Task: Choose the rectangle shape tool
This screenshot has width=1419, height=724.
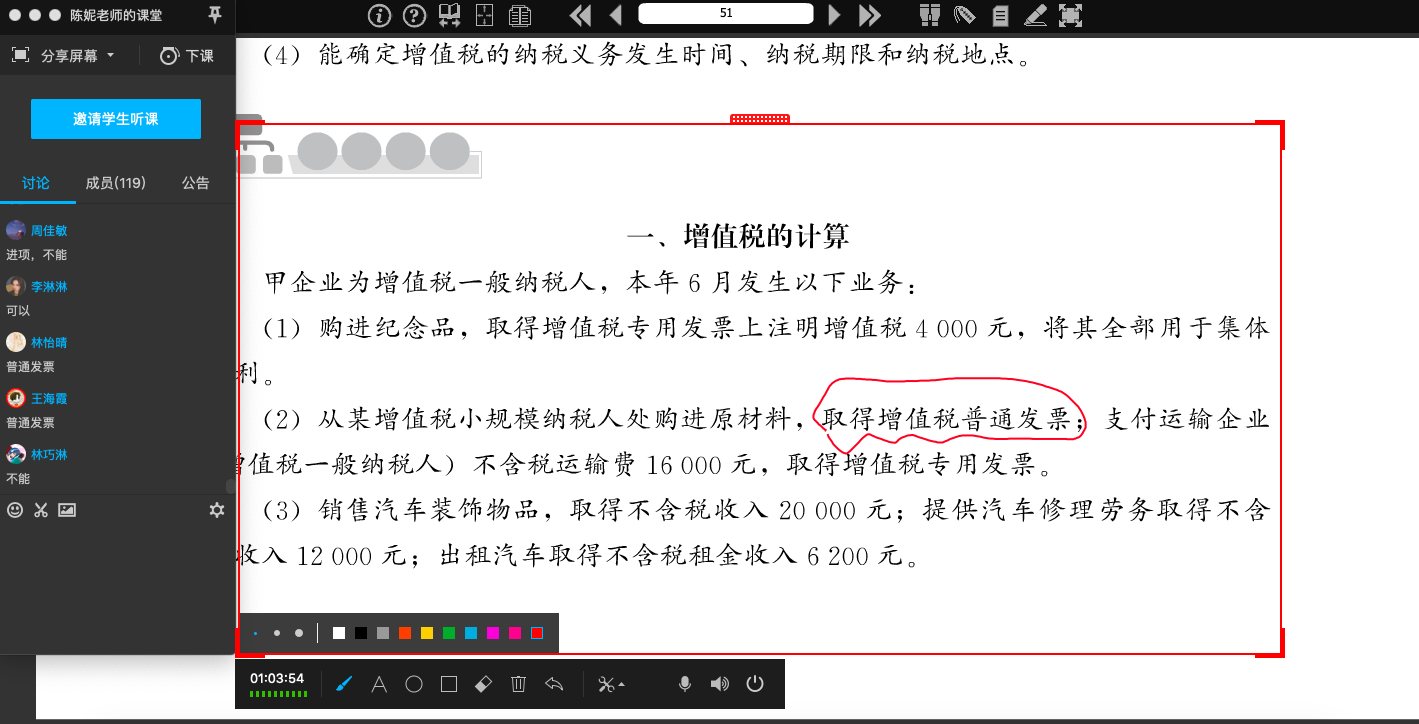Action: [449, 685]
